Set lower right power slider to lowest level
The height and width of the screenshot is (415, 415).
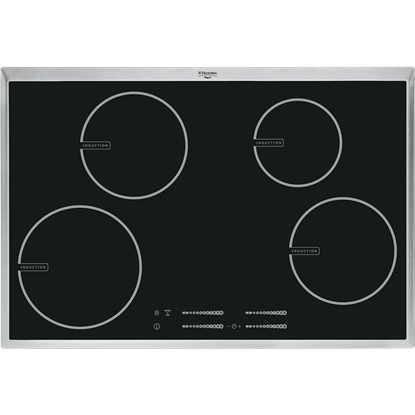[248, 326]
